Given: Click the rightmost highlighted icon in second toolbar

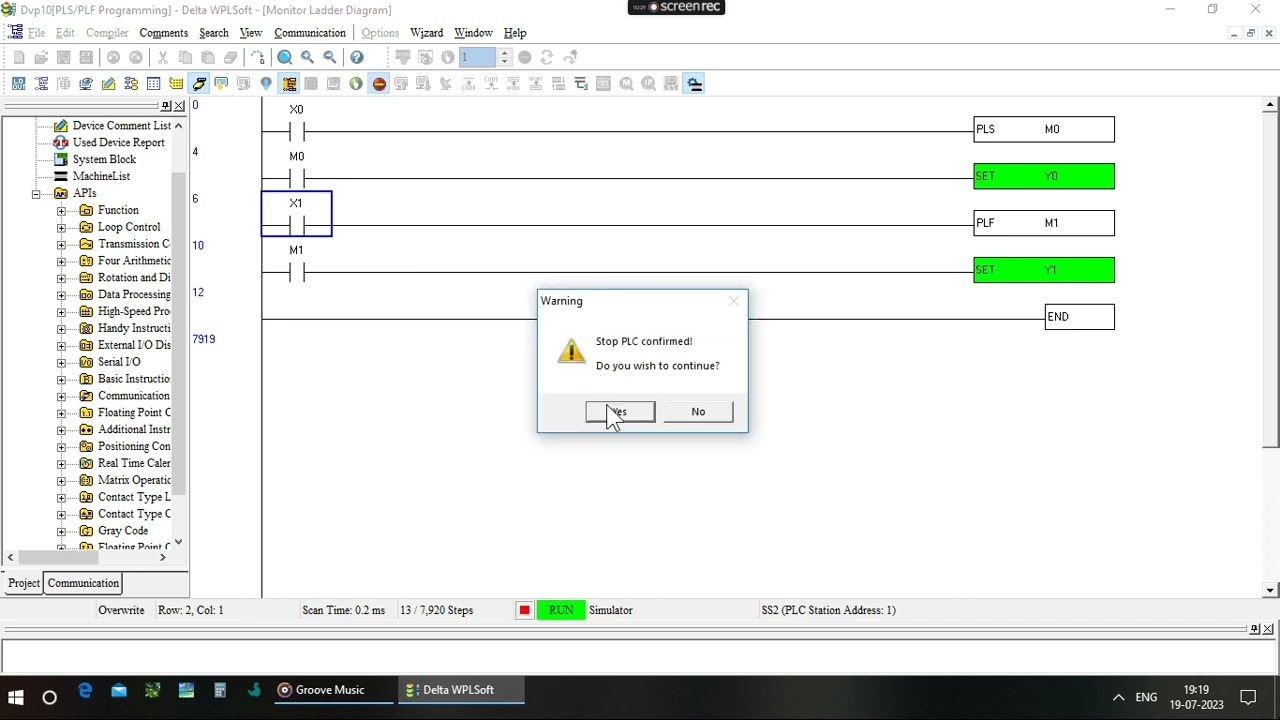Looking at the screenshot, I should tap(695, 84).
